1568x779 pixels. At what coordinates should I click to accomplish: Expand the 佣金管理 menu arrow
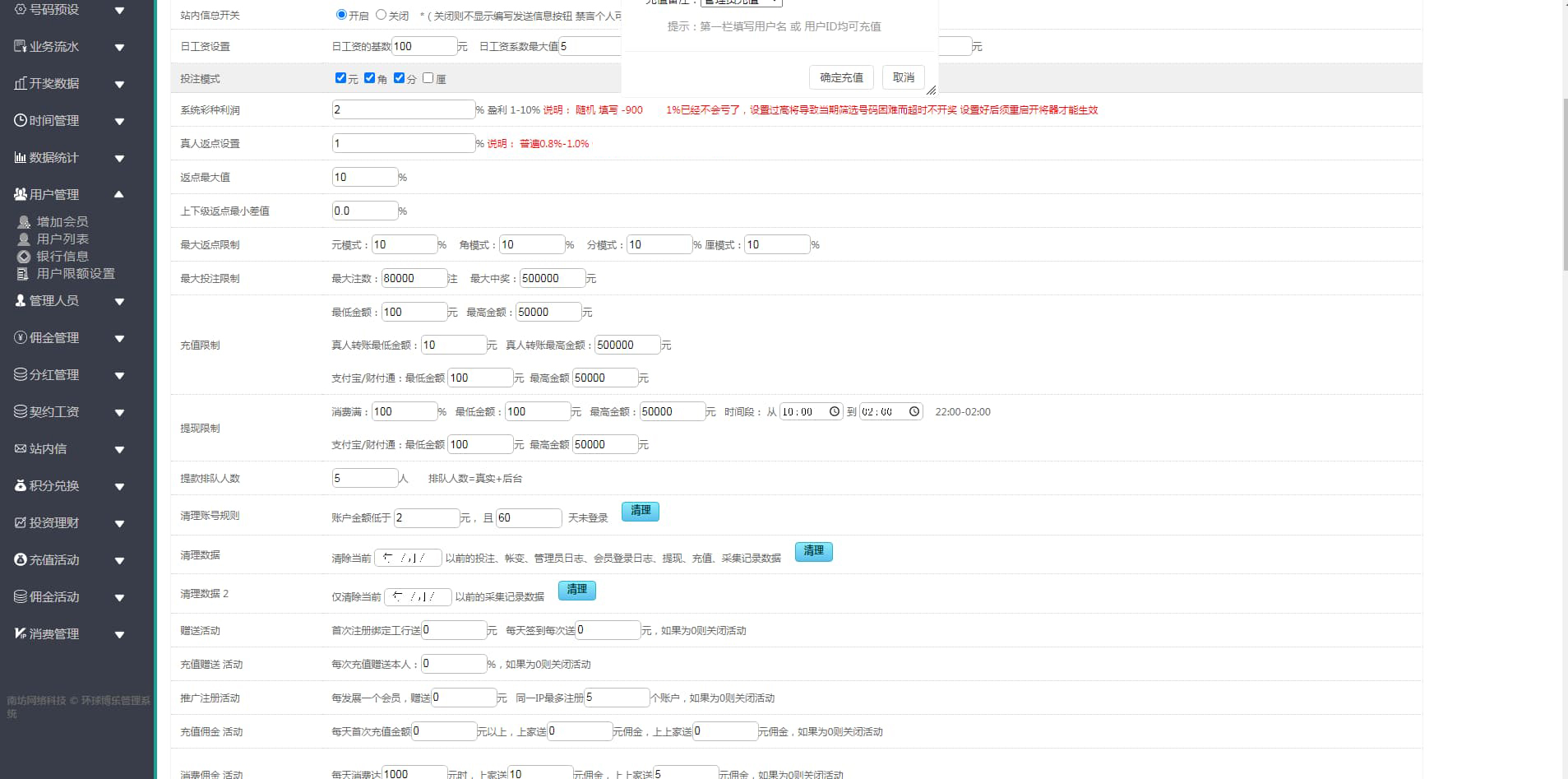(x=119, y=338)
